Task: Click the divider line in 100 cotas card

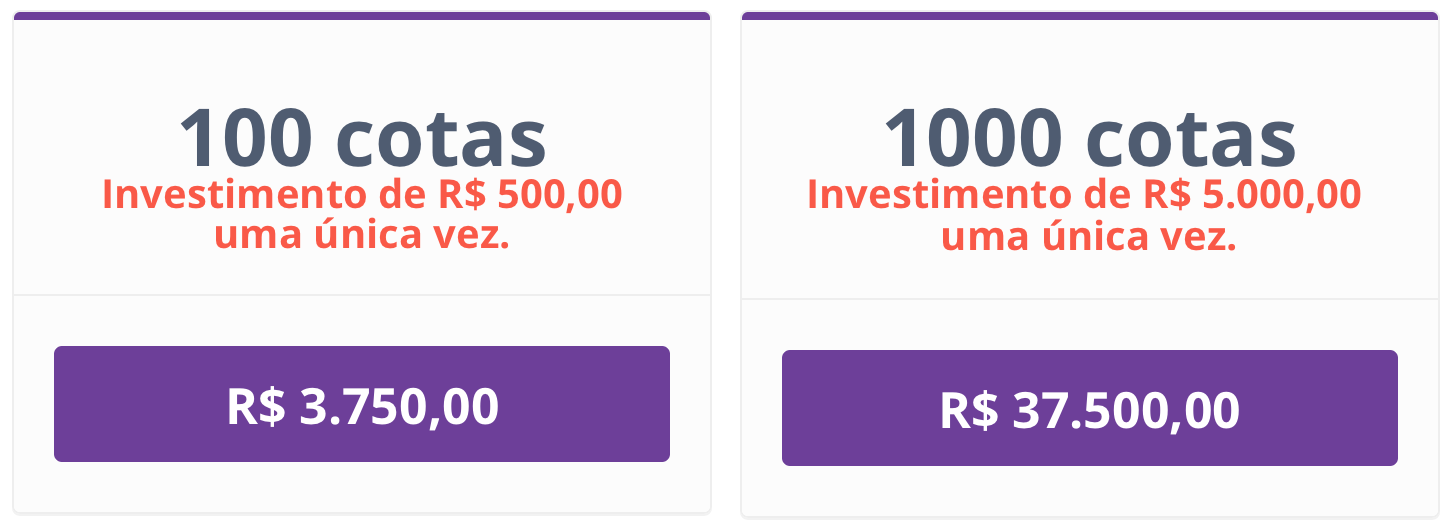Action: click(x=362, y=295)
